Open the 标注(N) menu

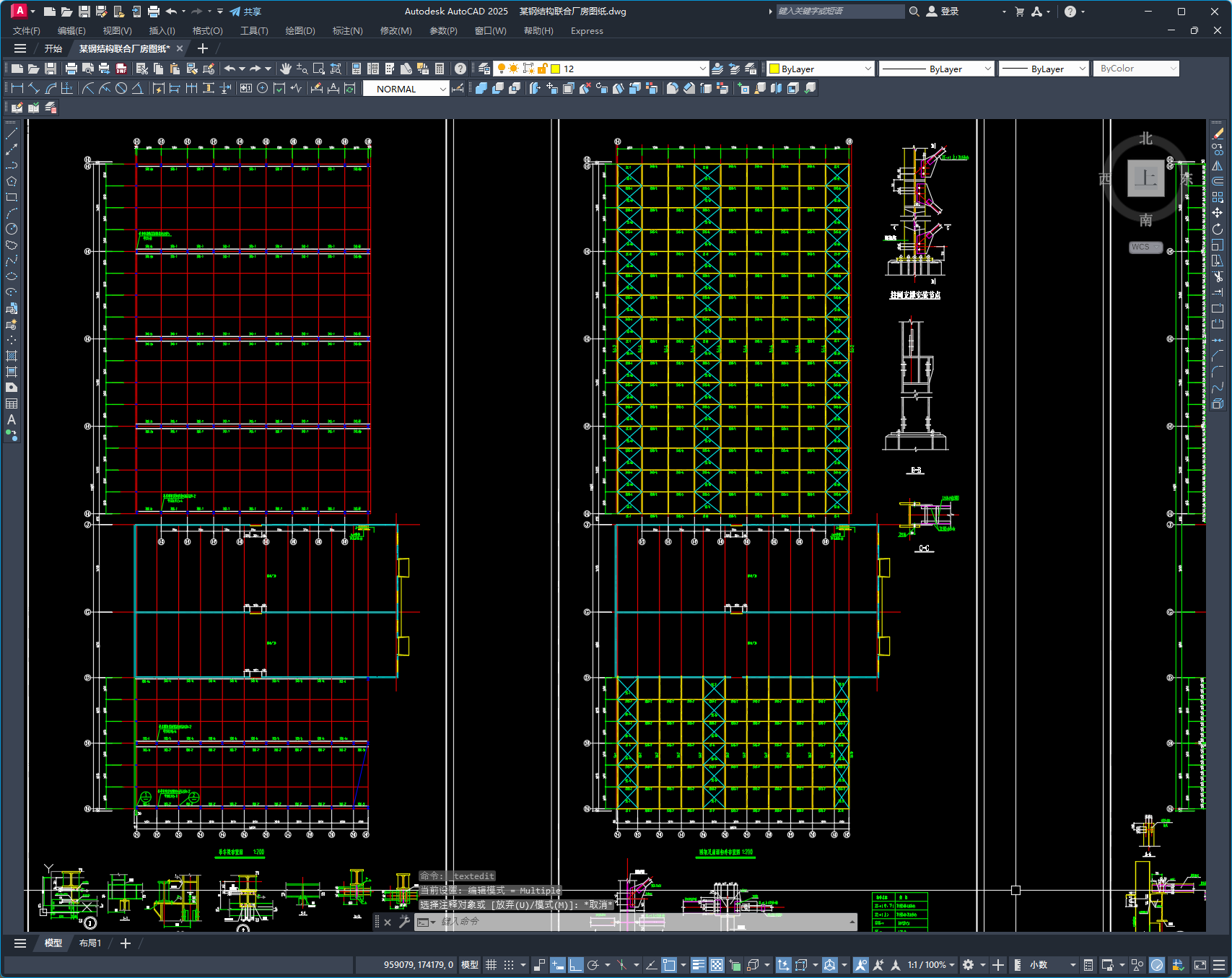click(x=347, y=31)
